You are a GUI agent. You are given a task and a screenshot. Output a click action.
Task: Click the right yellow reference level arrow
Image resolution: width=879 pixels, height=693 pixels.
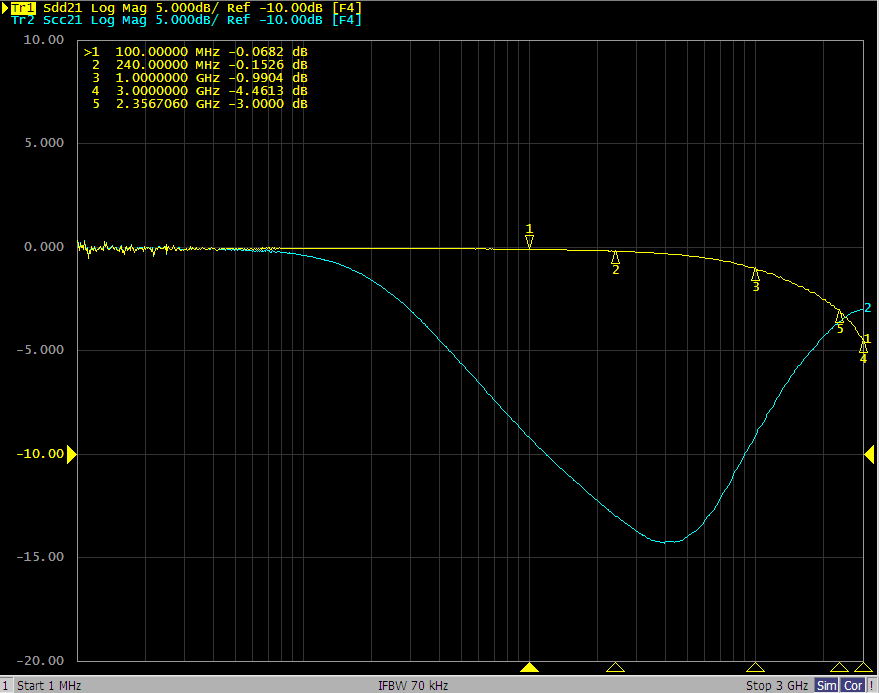coord(870,454)
